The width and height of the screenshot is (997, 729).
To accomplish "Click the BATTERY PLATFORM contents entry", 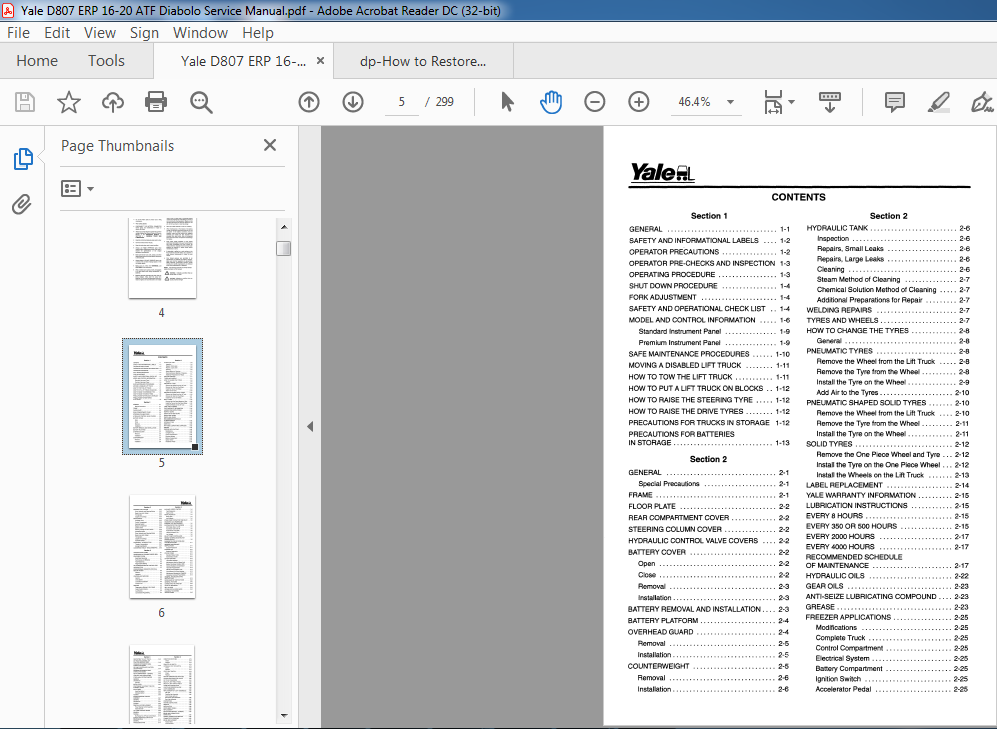I will pos(708,621).
